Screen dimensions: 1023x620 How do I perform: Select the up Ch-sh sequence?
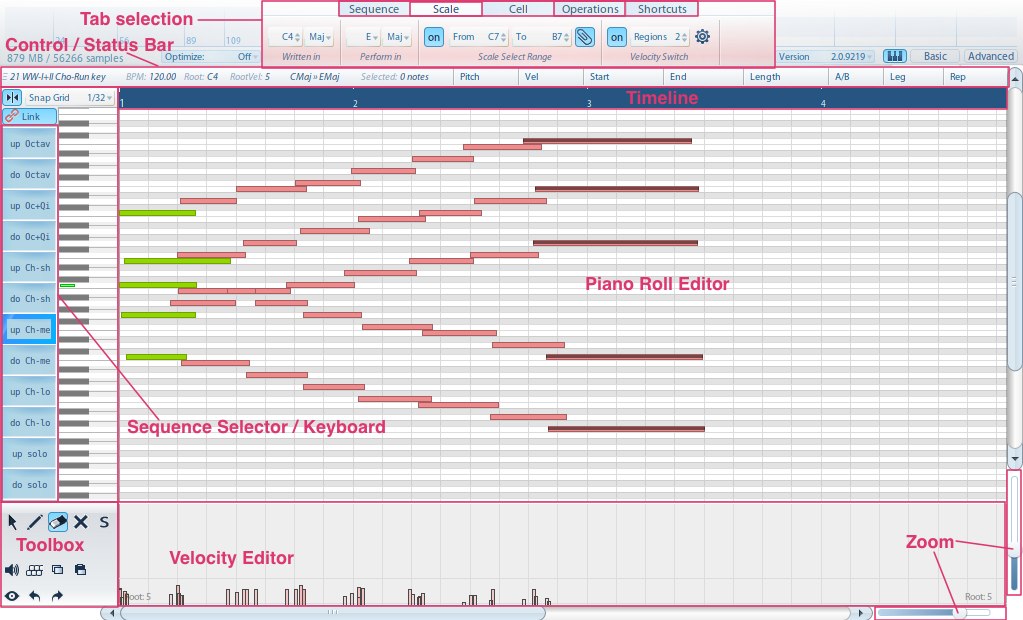point(29,268)
